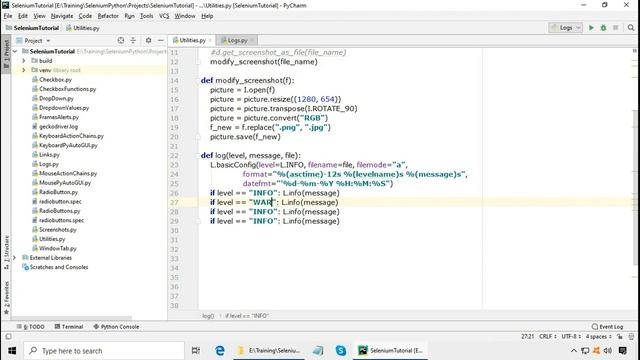Open the File menu
Image resolution: width=640 pixels, height=360 pixels.
point(8,16)
